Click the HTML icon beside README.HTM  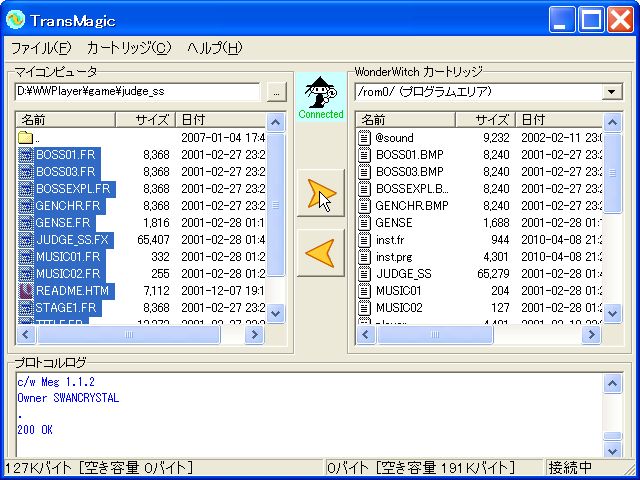pos(26,291)
